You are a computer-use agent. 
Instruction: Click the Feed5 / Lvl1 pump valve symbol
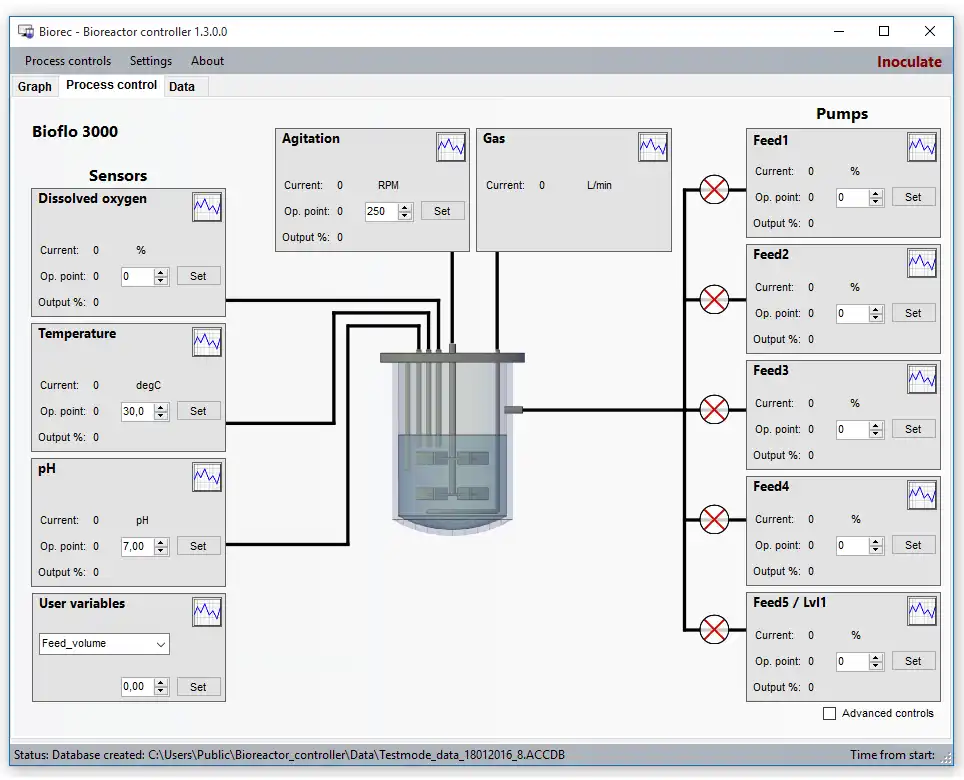pyautogui.click(x=714, y=629)
